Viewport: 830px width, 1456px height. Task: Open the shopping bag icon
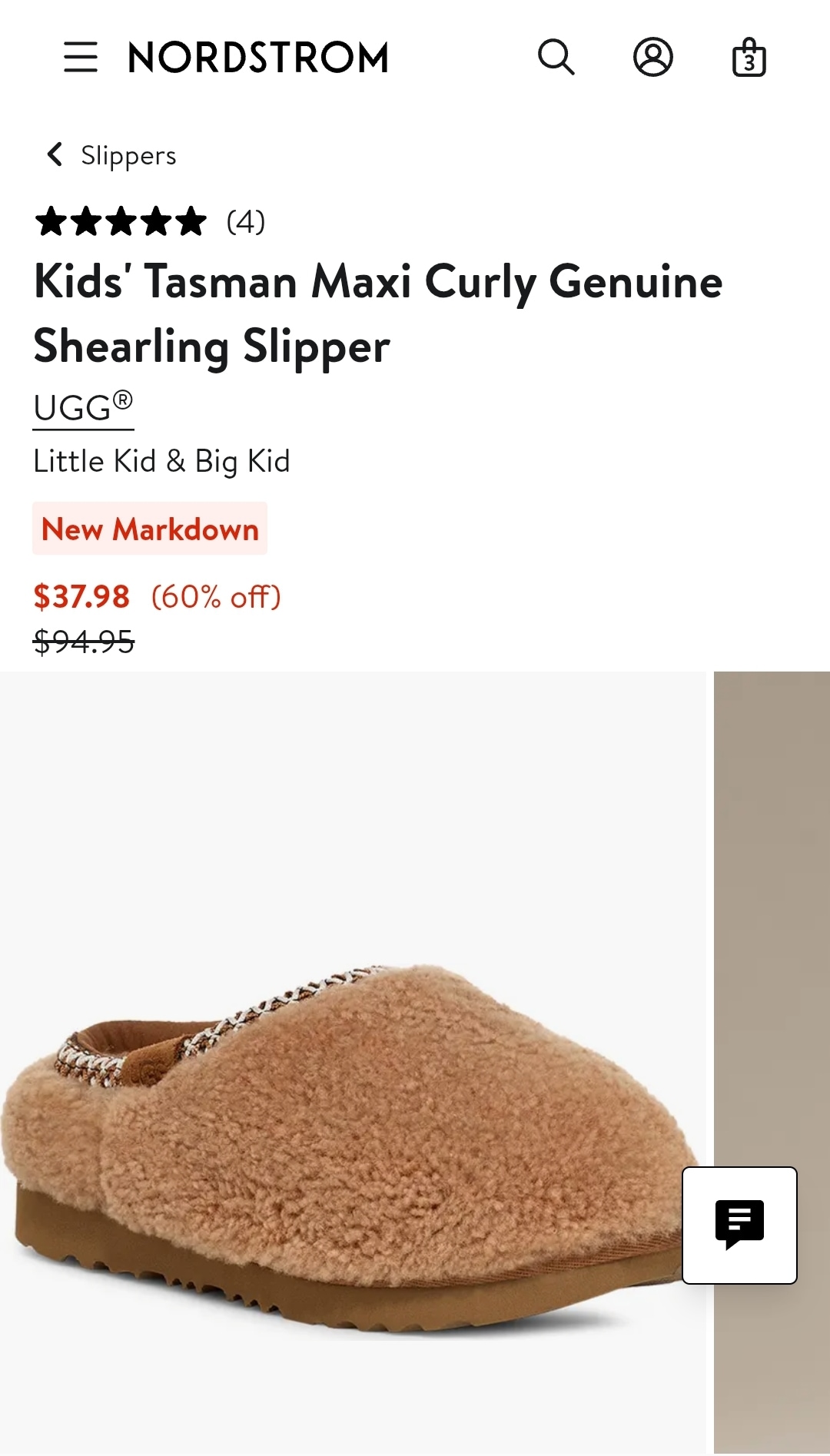(749, 58)
